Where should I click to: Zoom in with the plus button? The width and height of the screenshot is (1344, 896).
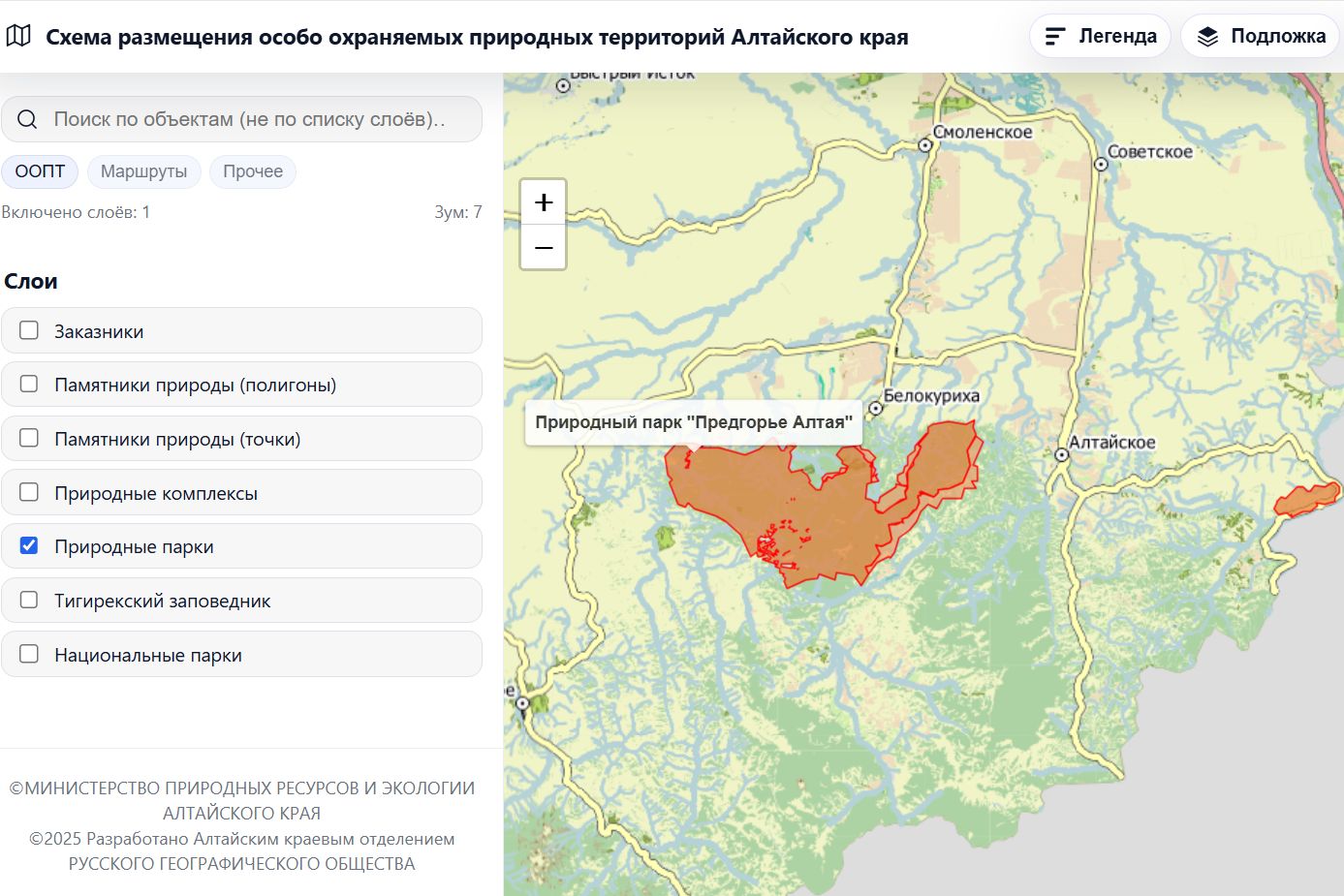(543, 201)
